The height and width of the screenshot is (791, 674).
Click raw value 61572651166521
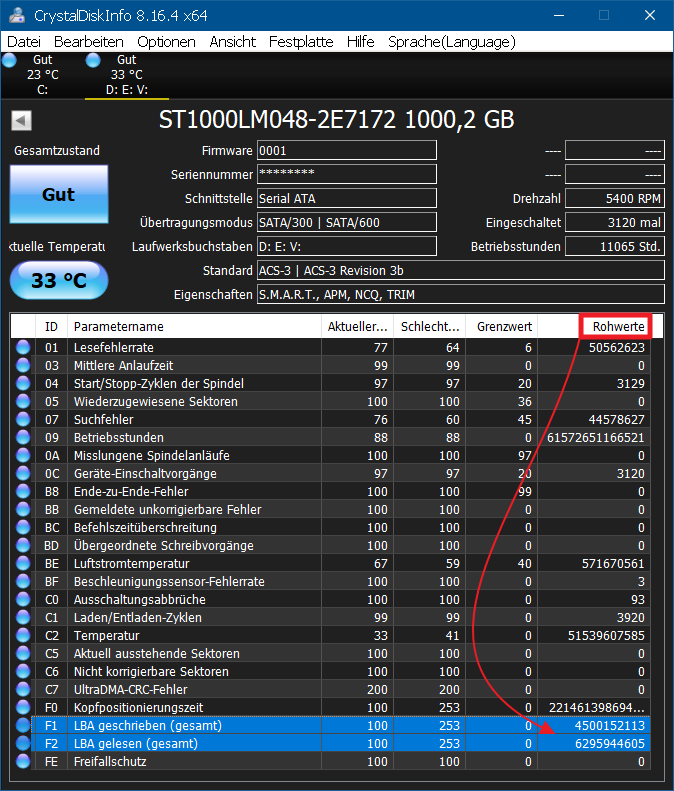[x=595, y=437]
